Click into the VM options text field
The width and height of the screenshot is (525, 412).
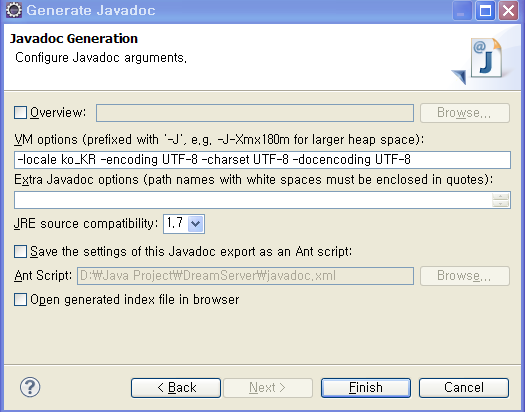262,160
